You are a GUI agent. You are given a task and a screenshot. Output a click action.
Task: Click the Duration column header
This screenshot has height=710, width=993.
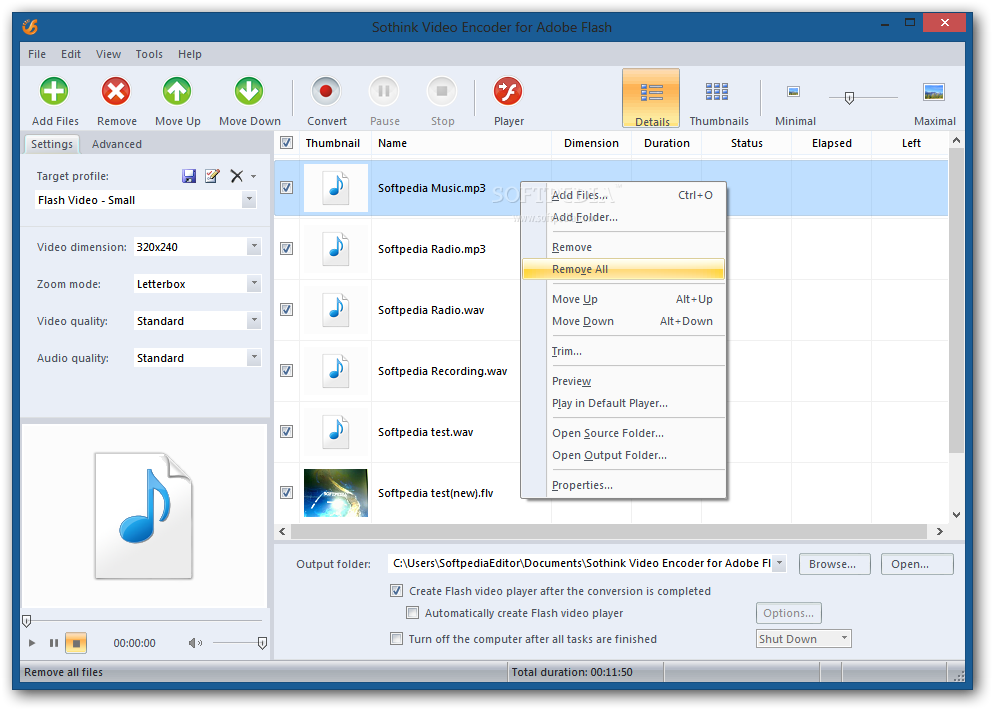(667, 143)
